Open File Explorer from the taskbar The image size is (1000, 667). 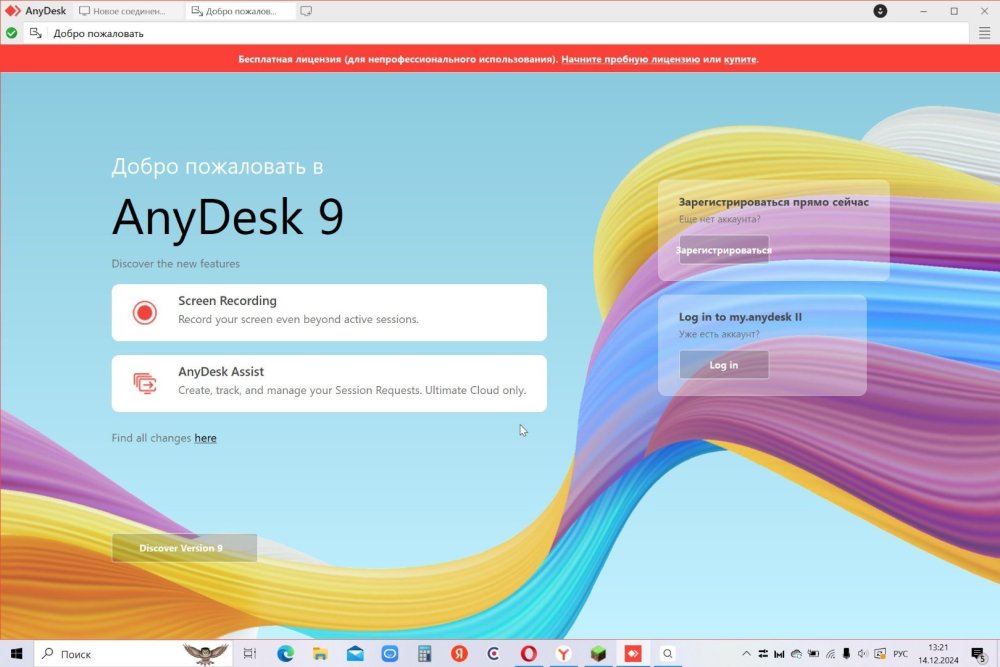pos(320,654)
